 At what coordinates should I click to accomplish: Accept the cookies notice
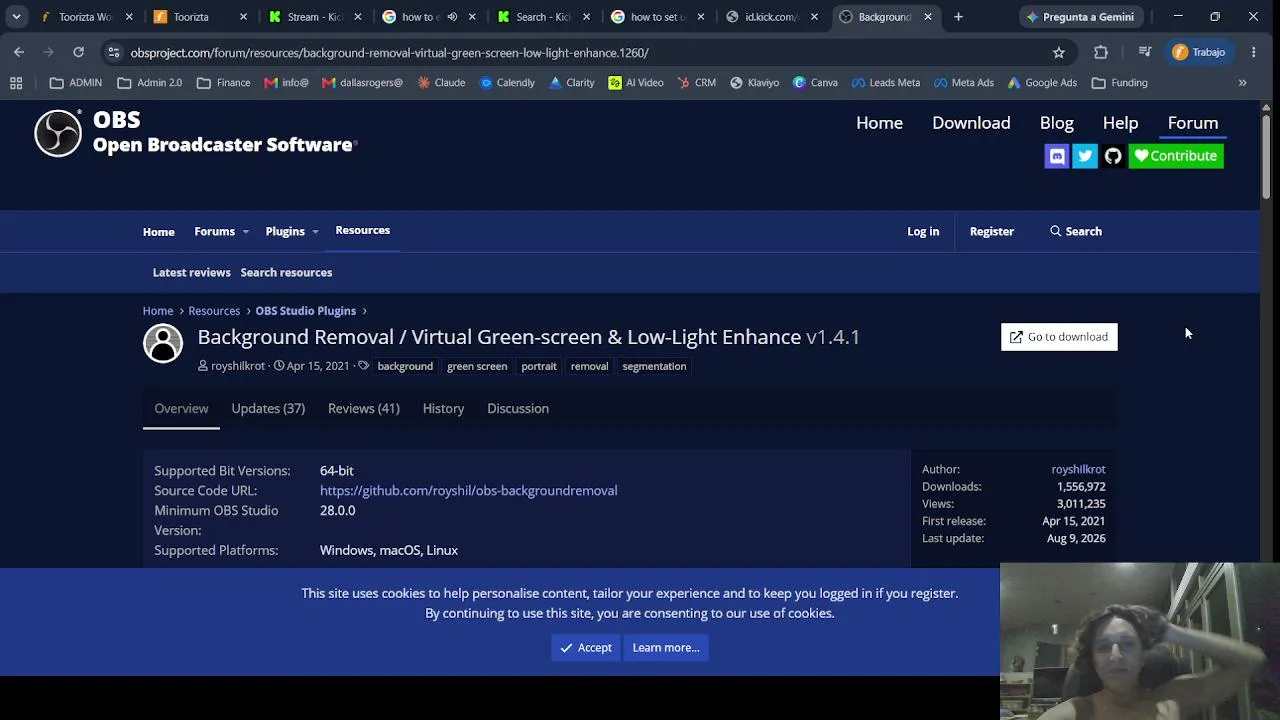click(x=586, y=648)
